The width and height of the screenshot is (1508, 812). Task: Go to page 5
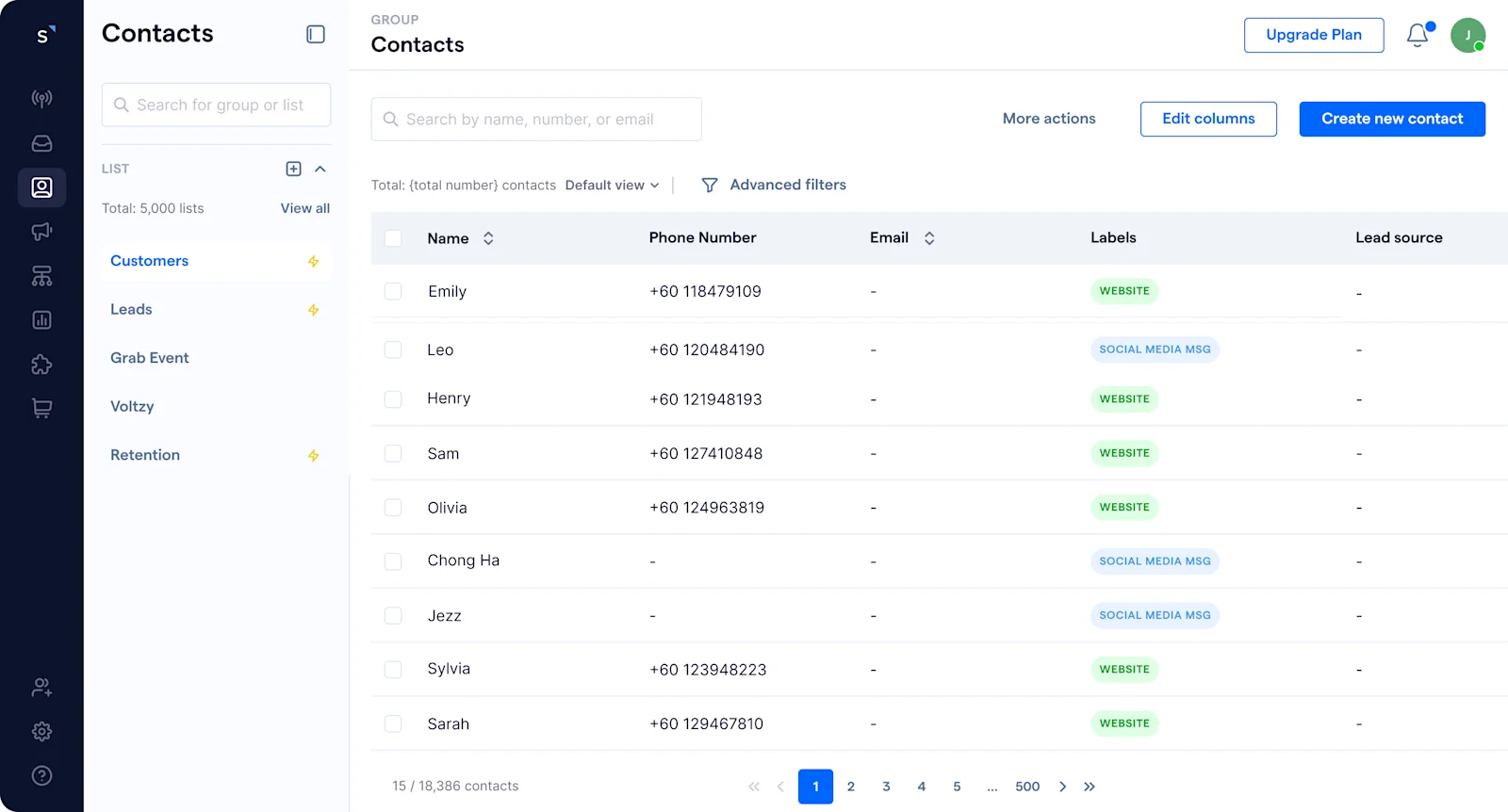pos(957,787)
